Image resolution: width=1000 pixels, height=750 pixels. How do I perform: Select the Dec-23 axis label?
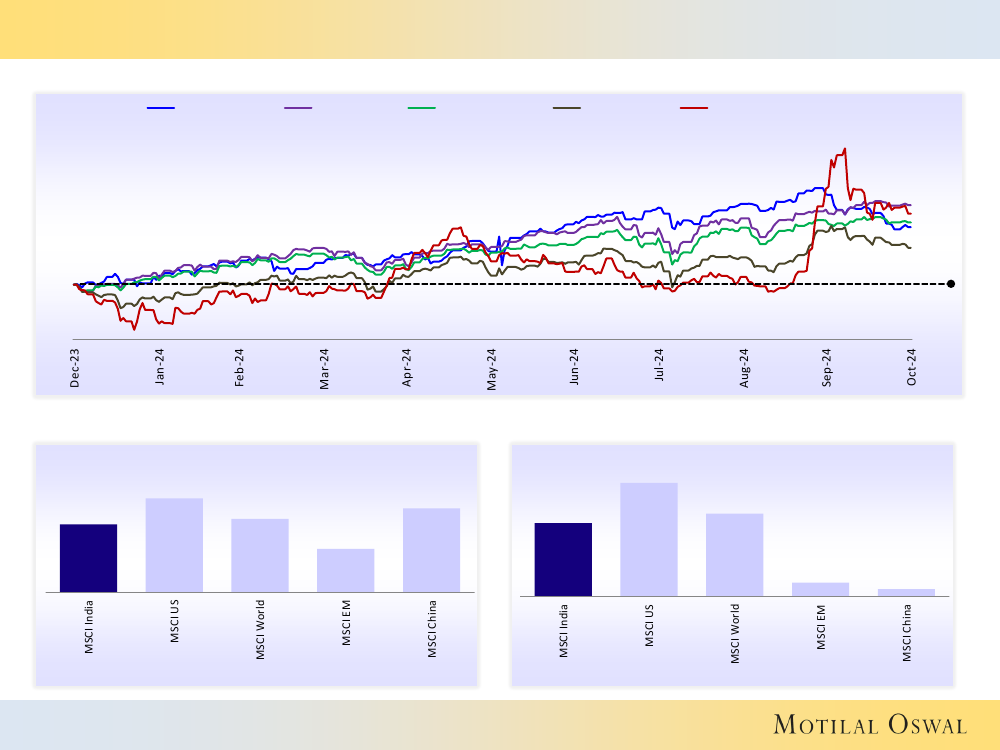(x=76, y=367)
